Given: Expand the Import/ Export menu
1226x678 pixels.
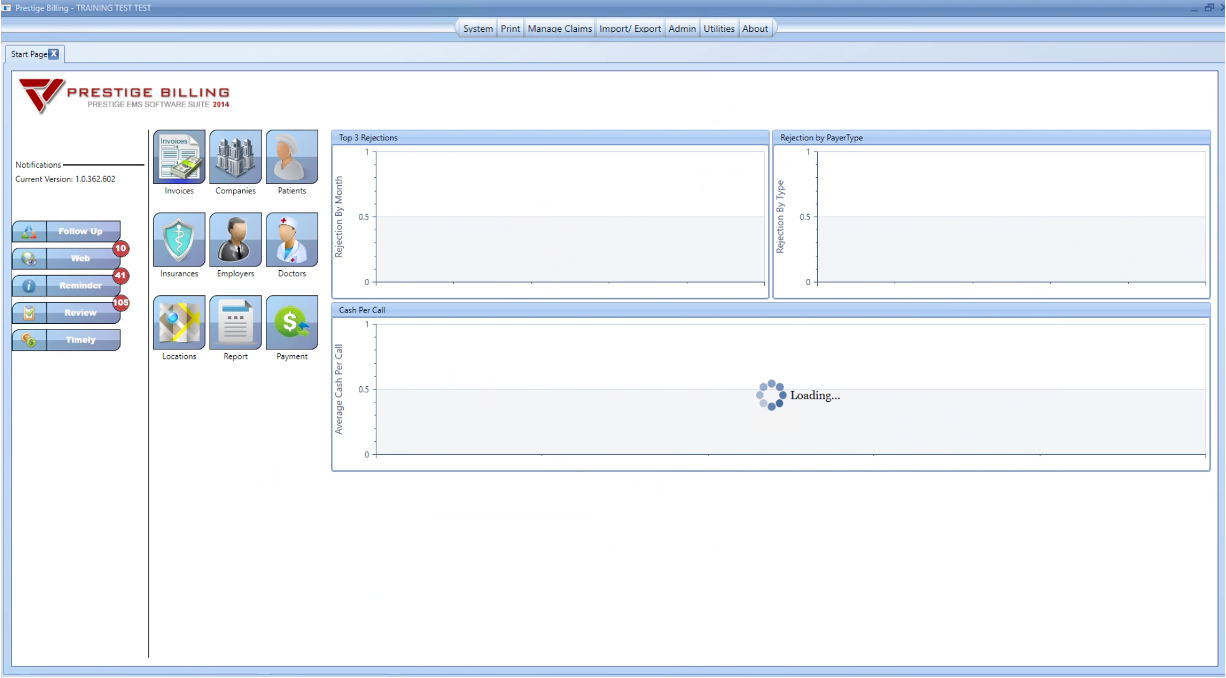Looking at the screenshot, I should 630,29.
